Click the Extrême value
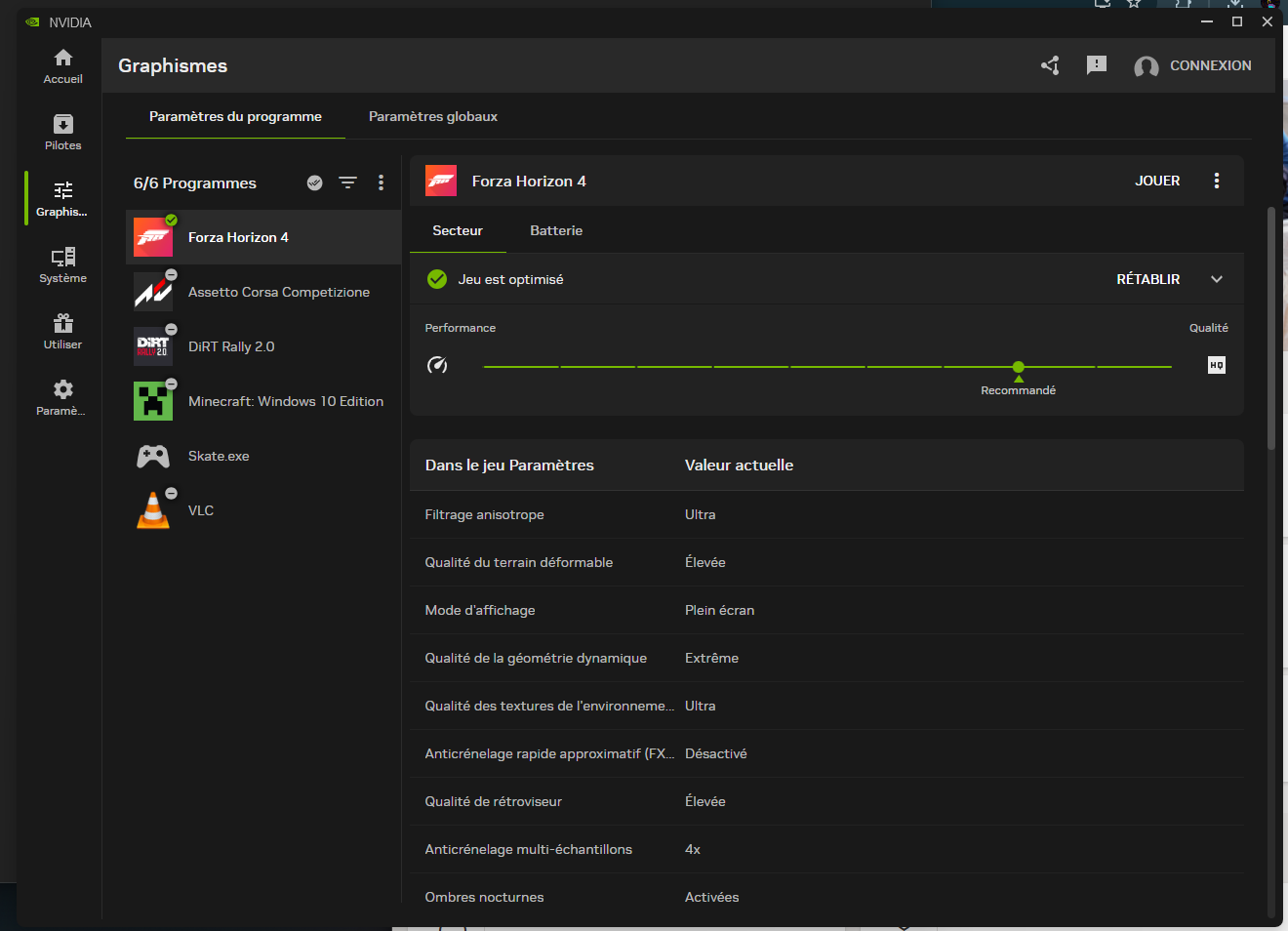Image resolution: width=1288 pixels, height=931 pixels. [x=711, y=658]
